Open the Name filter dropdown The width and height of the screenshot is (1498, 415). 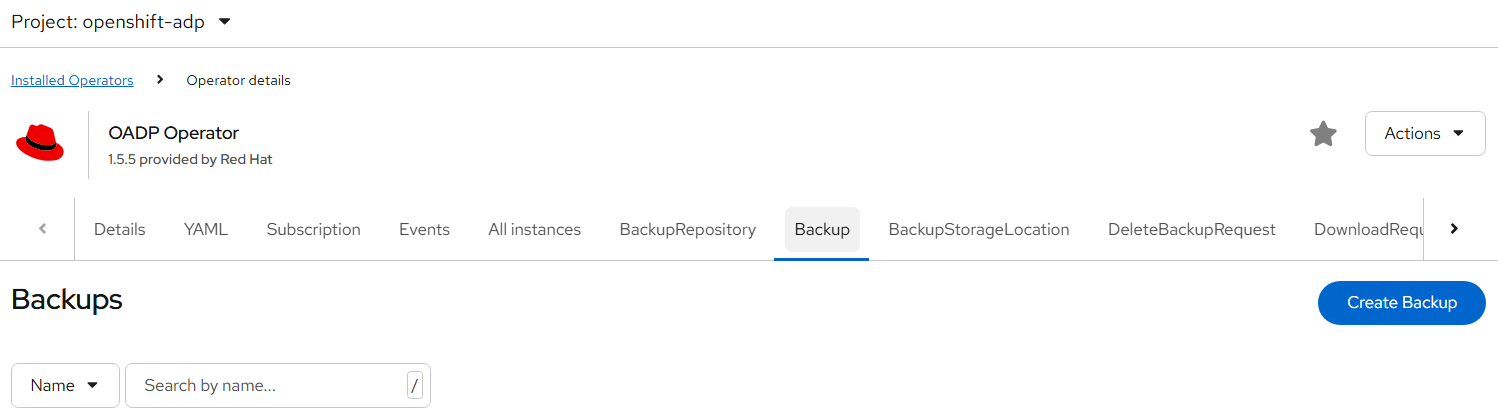click(65, 385)
